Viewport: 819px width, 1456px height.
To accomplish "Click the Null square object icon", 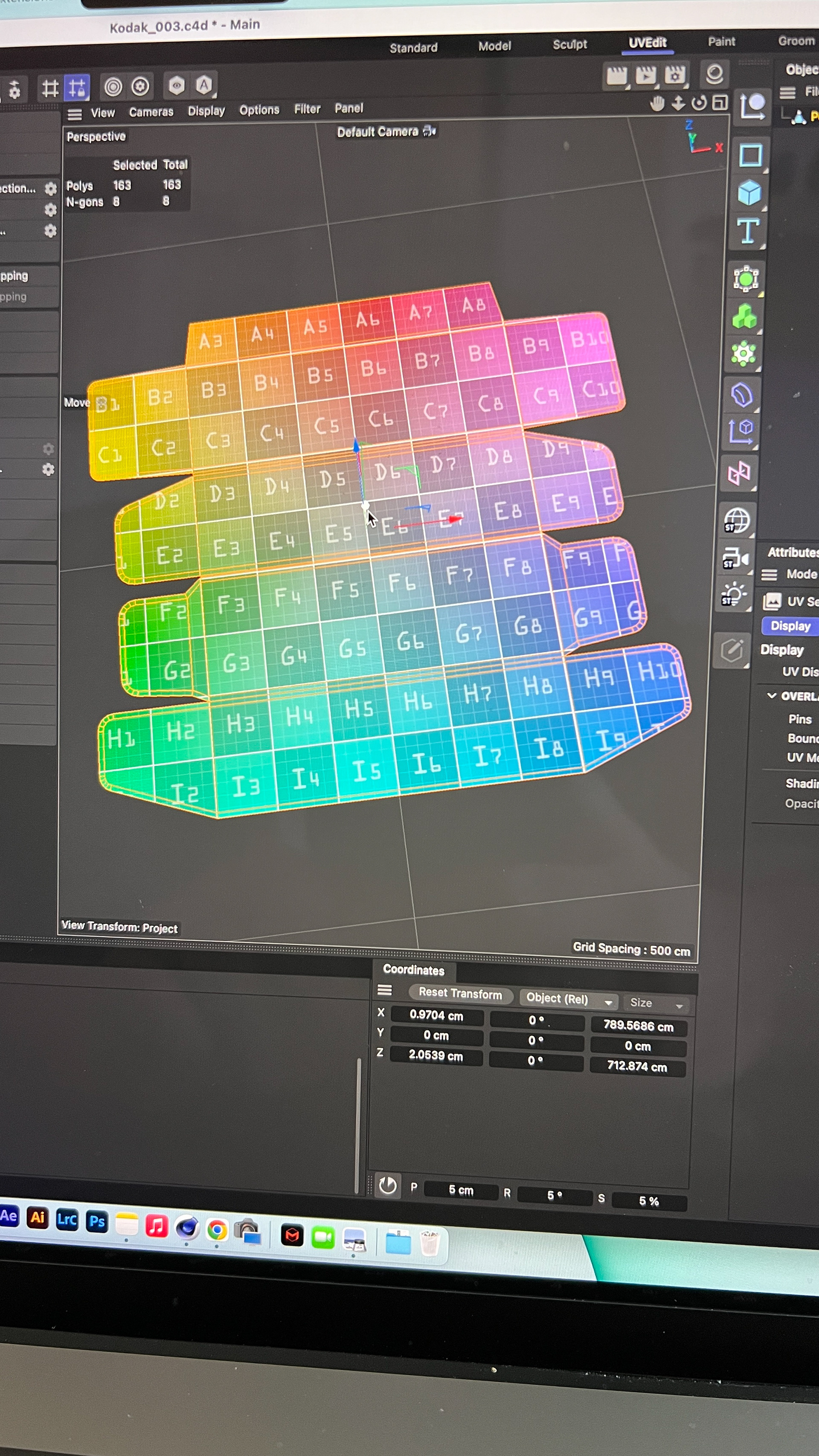I will 751,155.
